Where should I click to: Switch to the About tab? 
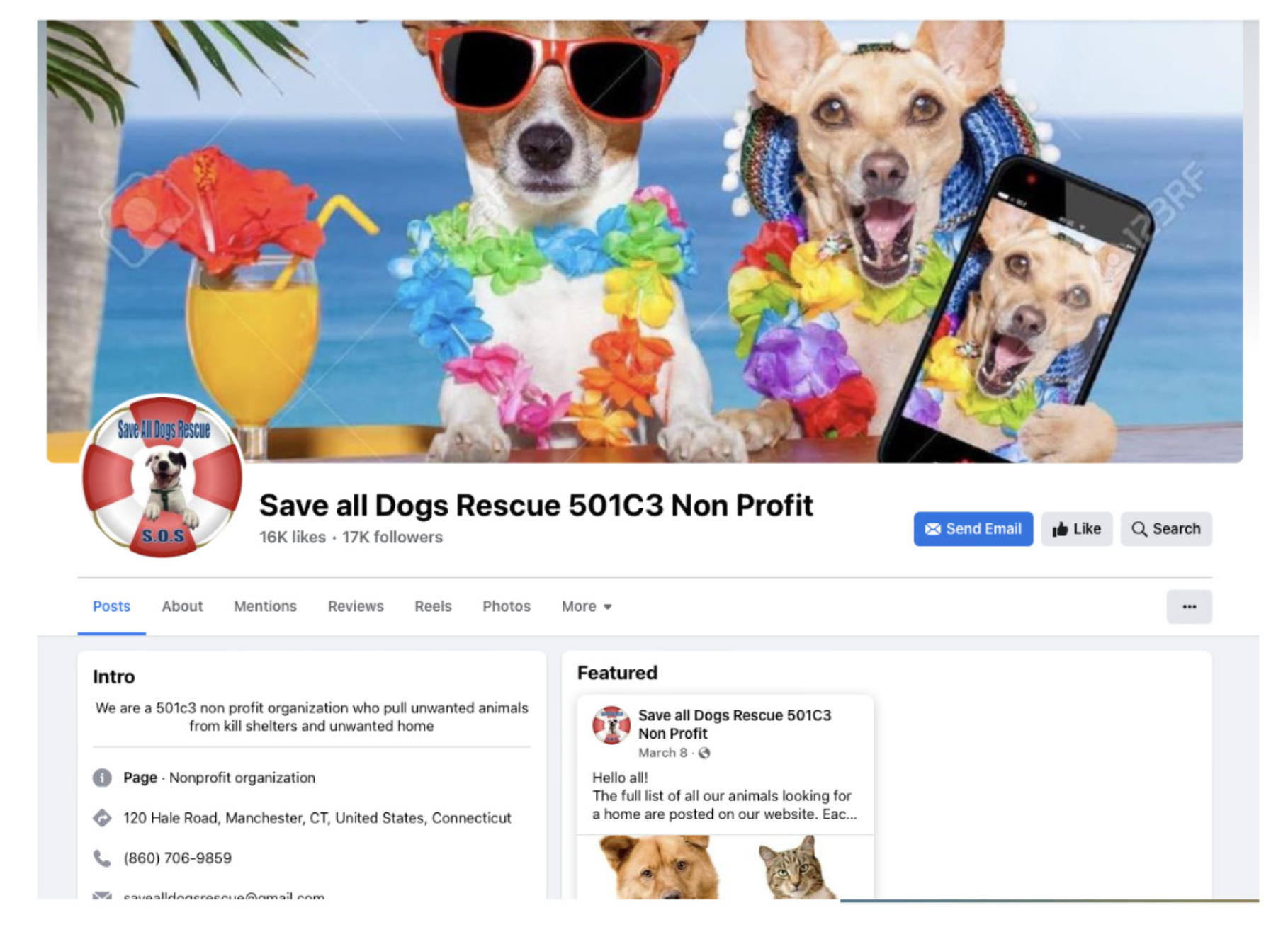tap(182, 607)
